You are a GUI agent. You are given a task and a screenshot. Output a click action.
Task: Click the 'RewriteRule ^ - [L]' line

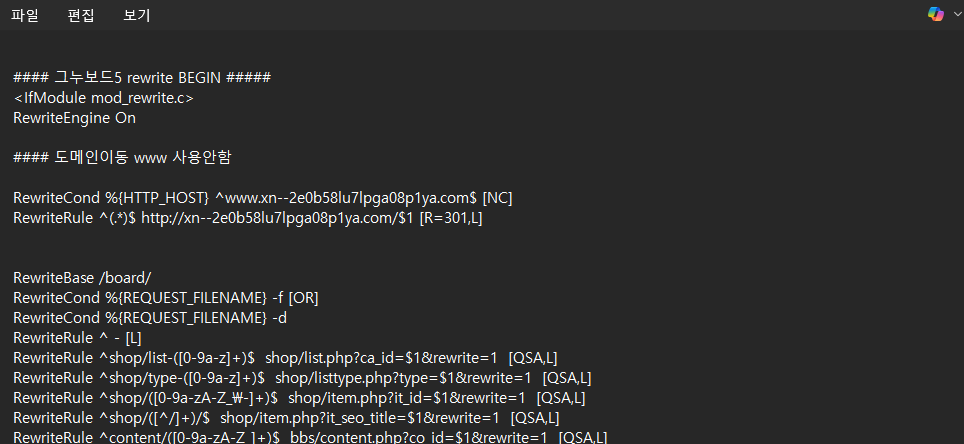click(77, 338)
